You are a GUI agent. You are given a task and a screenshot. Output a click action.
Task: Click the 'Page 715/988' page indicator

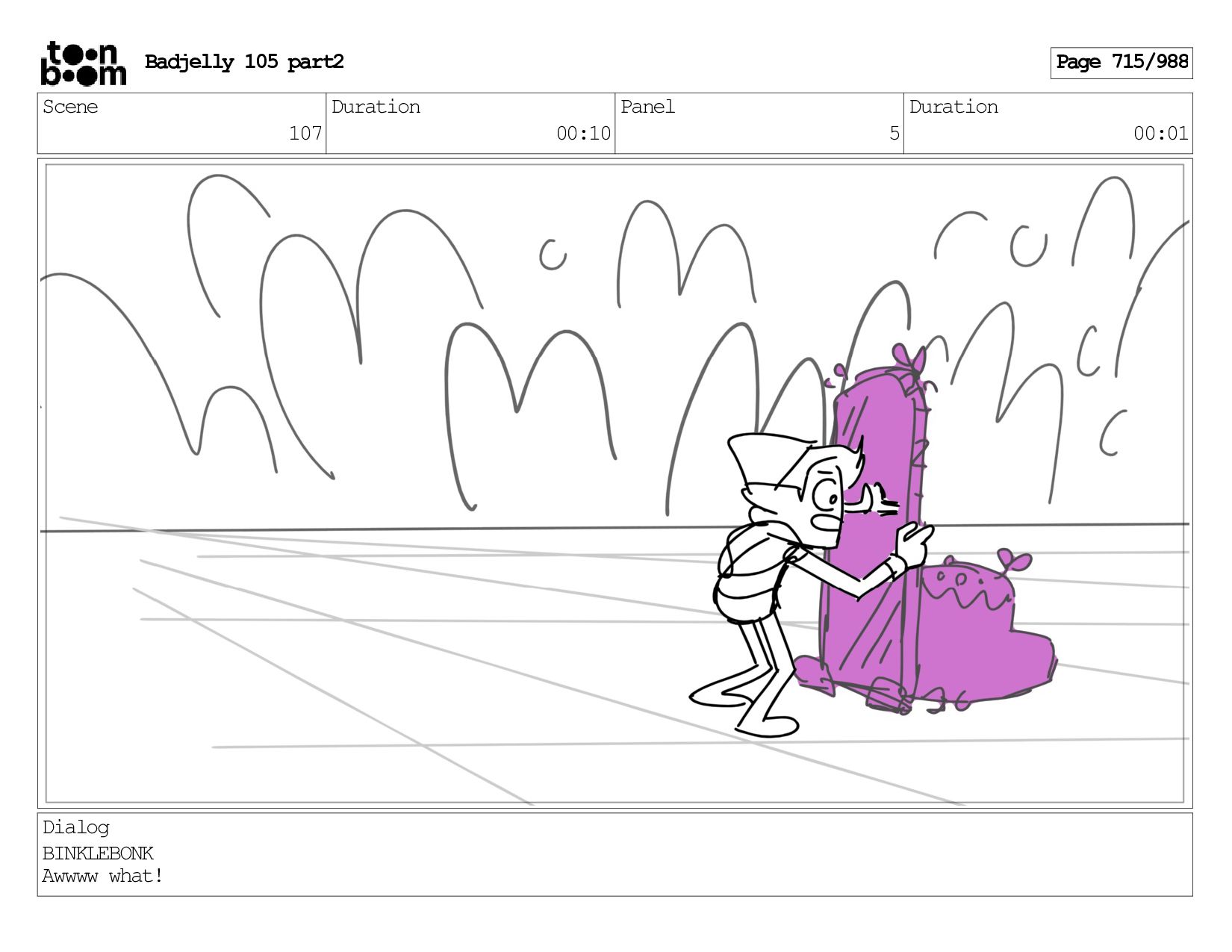pyautogui.click(x=1121, y=63)
